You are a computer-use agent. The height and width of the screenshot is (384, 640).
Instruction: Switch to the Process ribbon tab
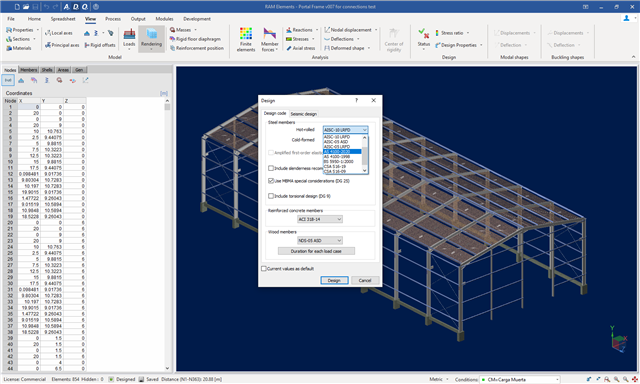pyautogui.click(x=113, y=19)
